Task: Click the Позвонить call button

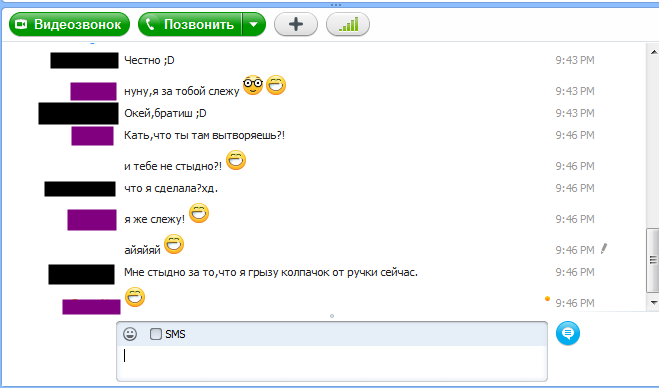Action: click(x=190, y=24)
